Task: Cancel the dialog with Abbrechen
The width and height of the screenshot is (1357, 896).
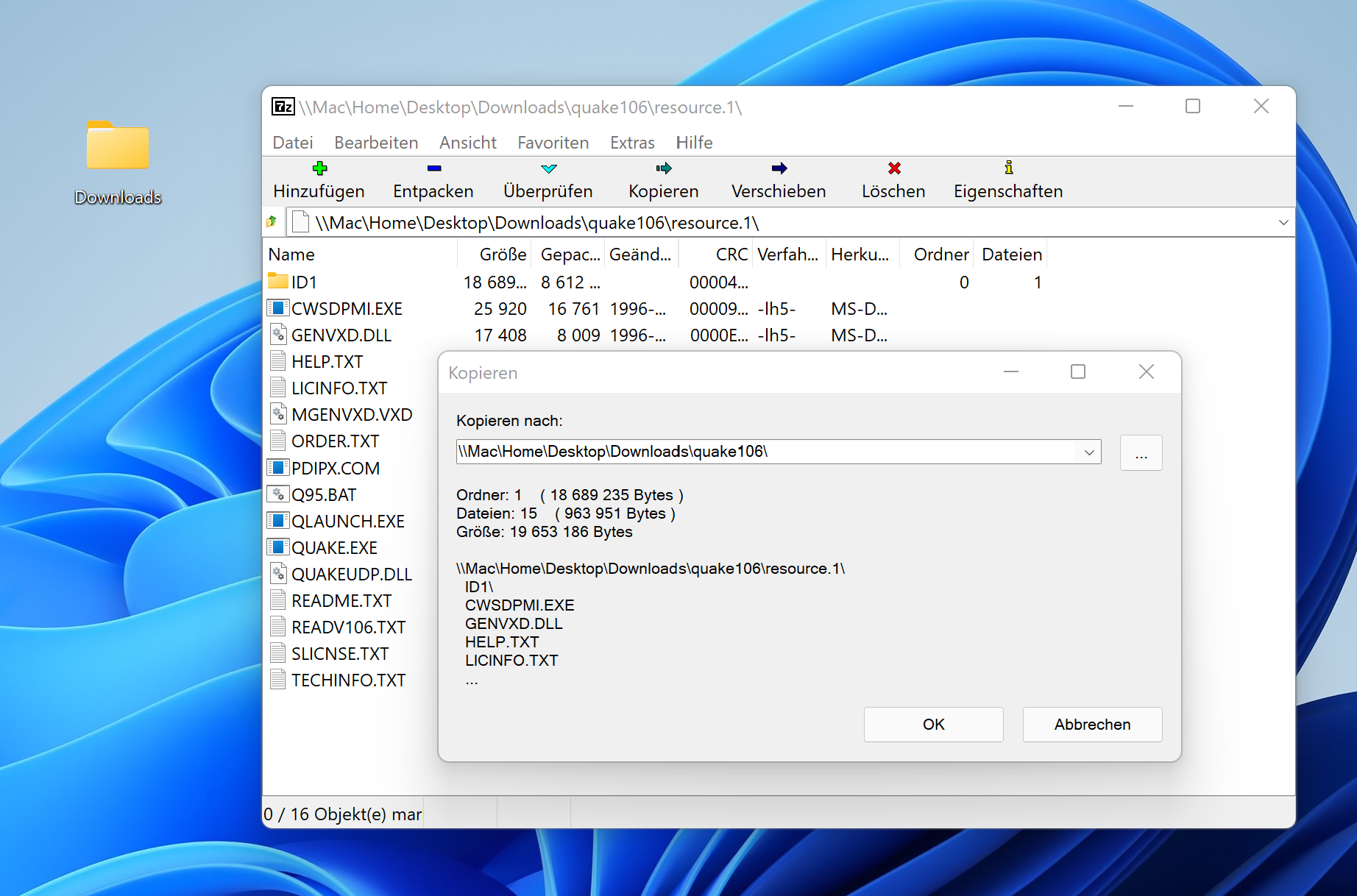Action: [x=1093, y=725]
